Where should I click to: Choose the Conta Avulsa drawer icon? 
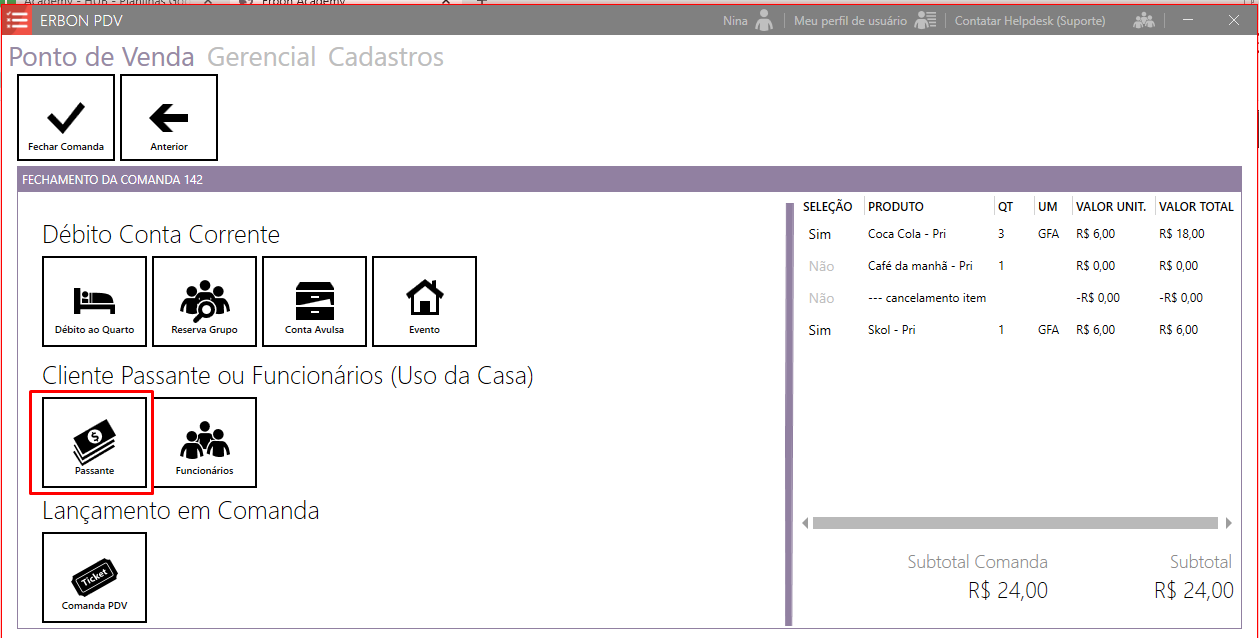(x=314, y=301)
